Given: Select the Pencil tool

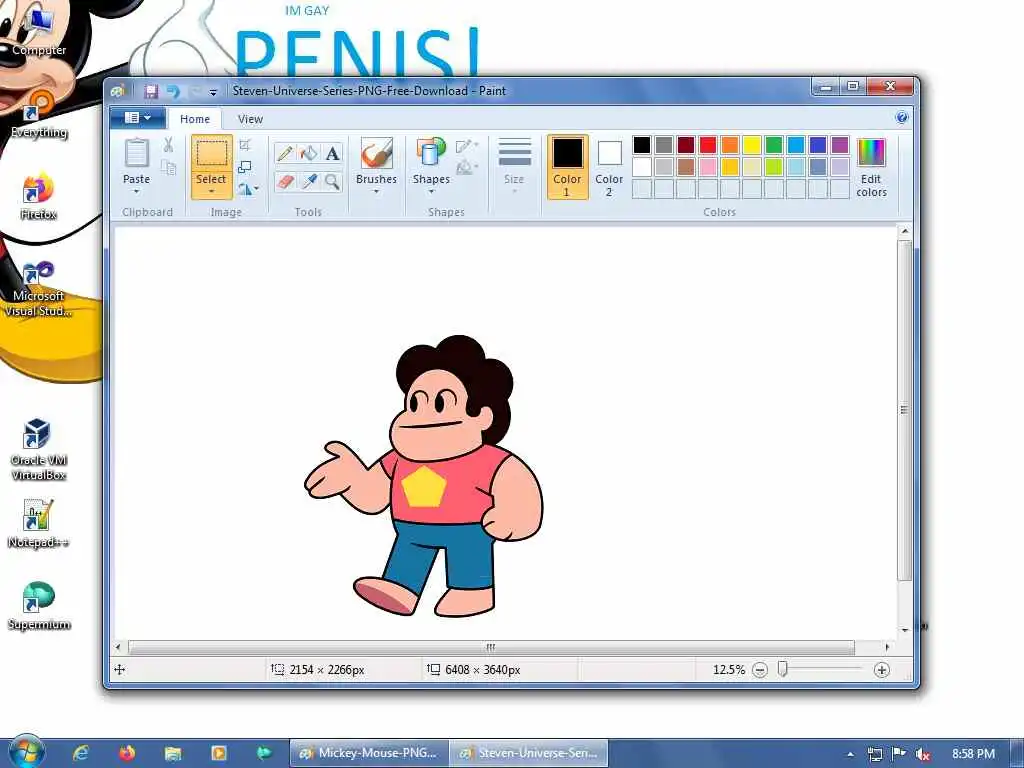Looking at the screenshot, I should (285, 153).
